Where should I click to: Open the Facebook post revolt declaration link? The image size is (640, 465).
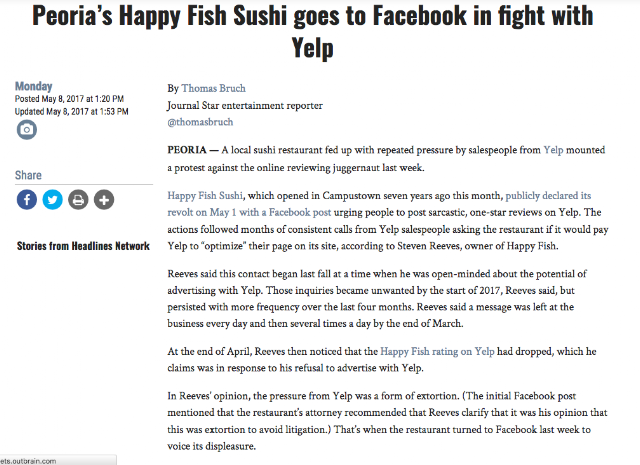379,204
